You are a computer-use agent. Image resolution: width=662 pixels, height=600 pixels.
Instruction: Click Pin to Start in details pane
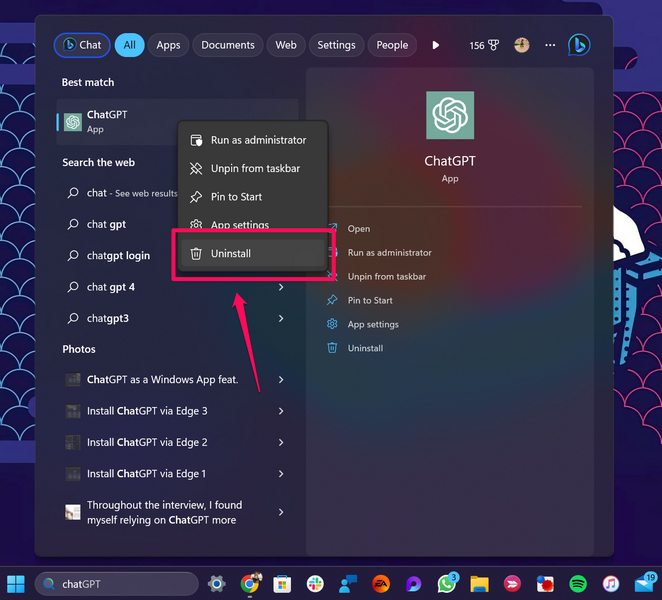(369, 300)
